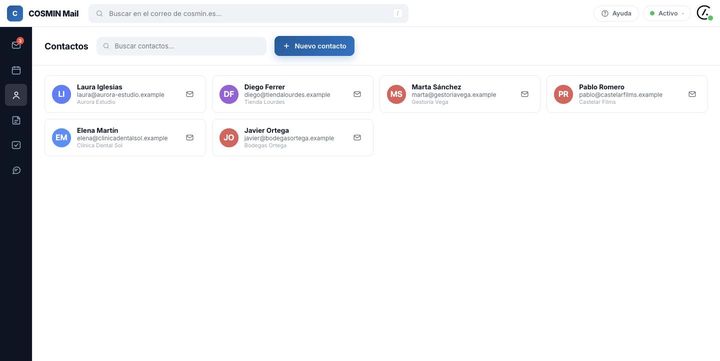Open Laura Iglesias contact name
Viewport: 720px width, 361px height.
pyautogui.click(x=99, y=87)
